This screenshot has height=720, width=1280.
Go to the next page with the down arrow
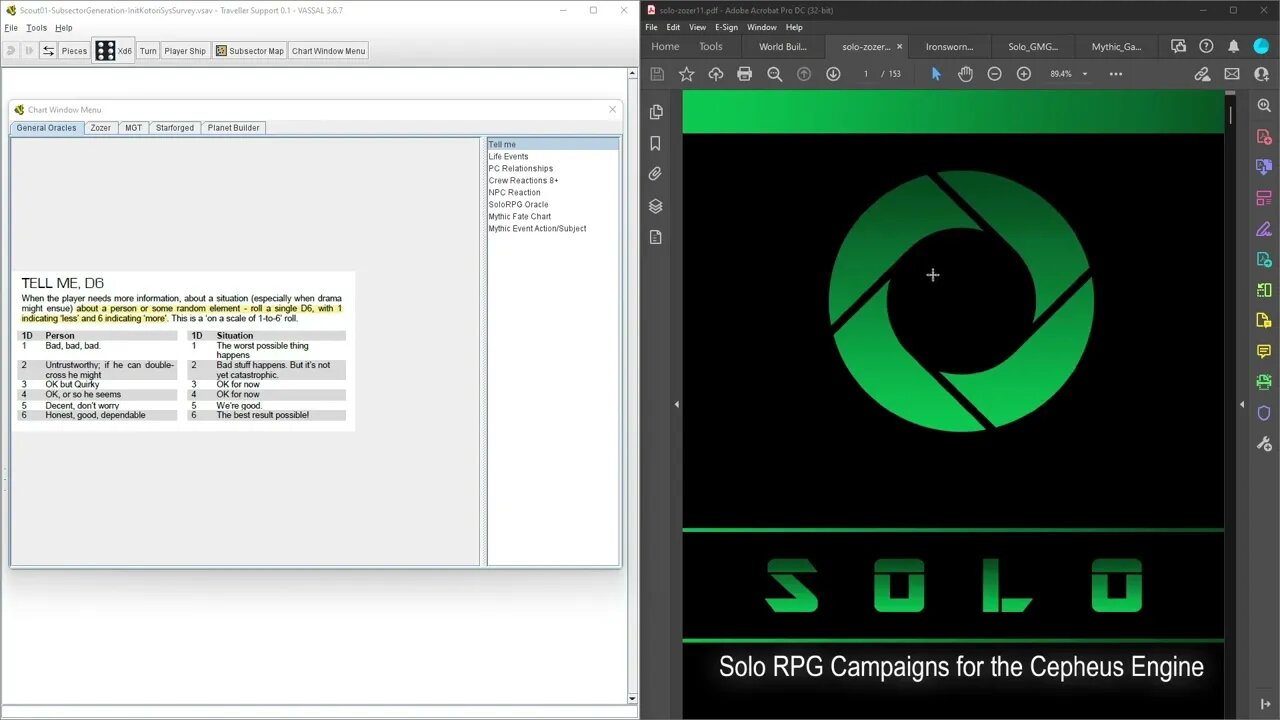tap(833, 74)
